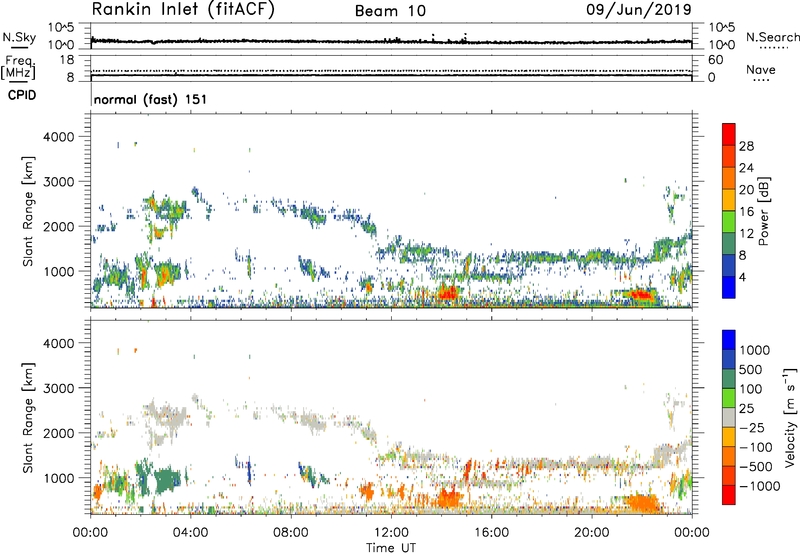Viewport: 800px width, 554px height.
Task: Click the '-1000' velocity colorbar tick label
Action: click(x=760, y=486)
